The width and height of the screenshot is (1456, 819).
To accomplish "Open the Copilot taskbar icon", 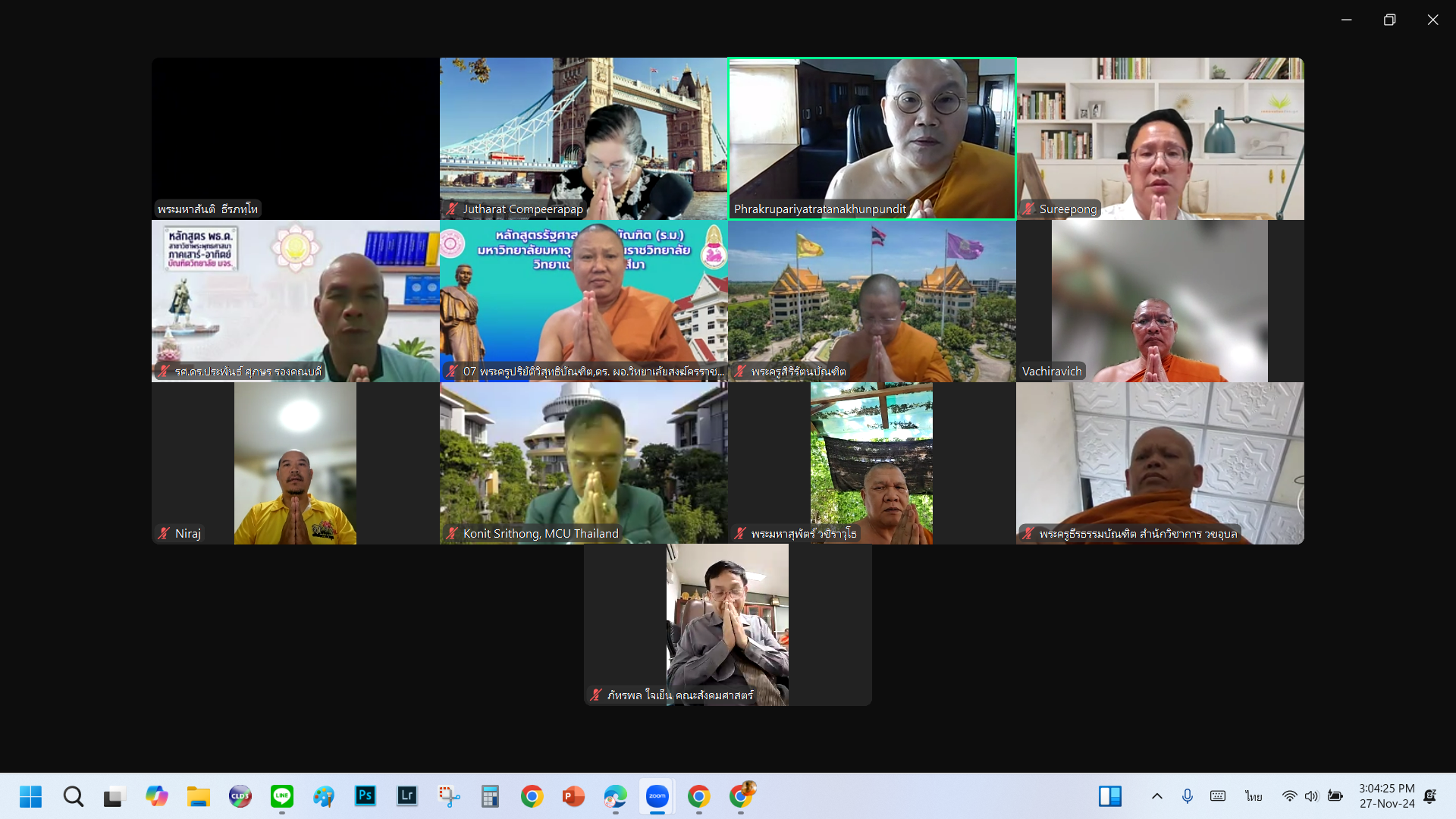I will point(157,796).
